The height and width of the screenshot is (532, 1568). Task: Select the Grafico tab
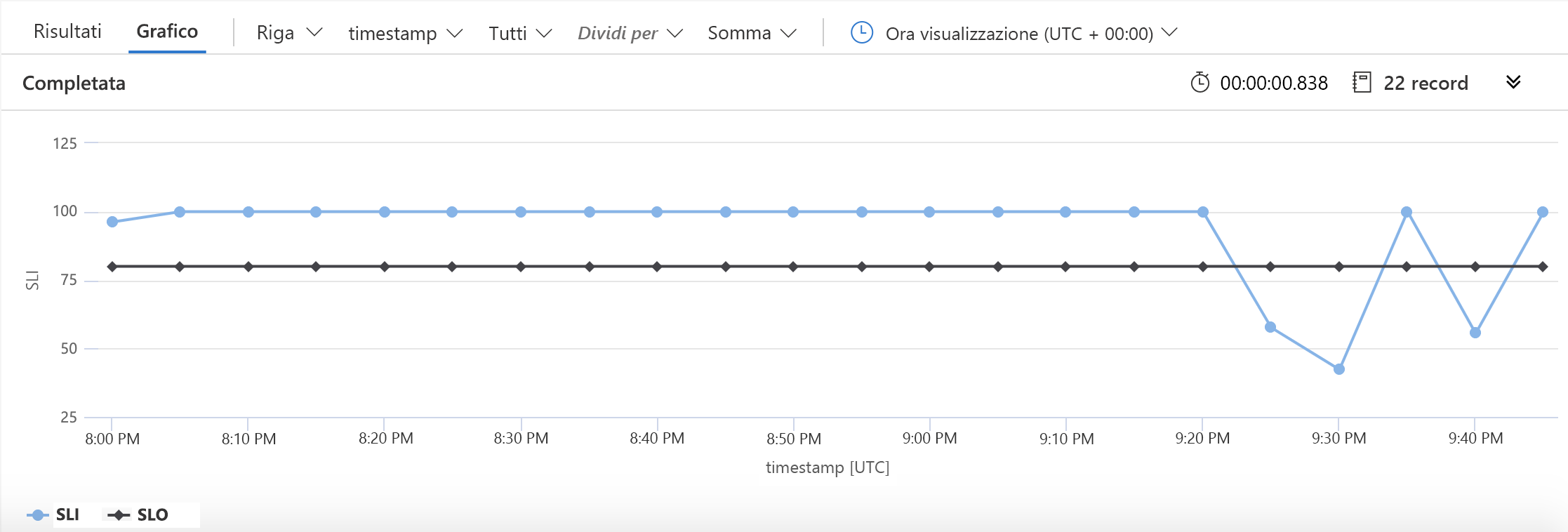pyautogui.click(x=167, y=32)
